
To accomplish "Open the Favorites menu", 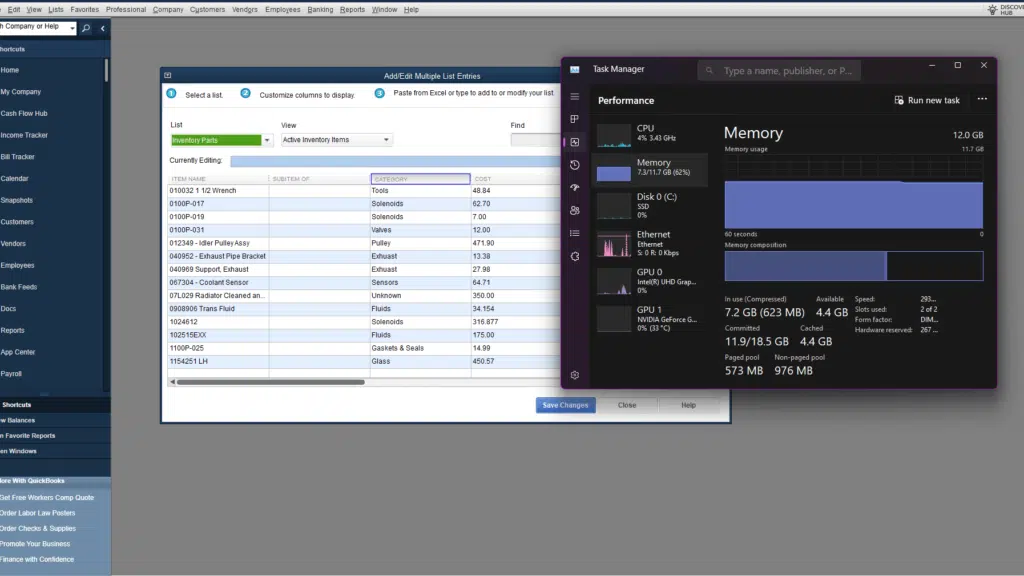I will tap(84, 9).
